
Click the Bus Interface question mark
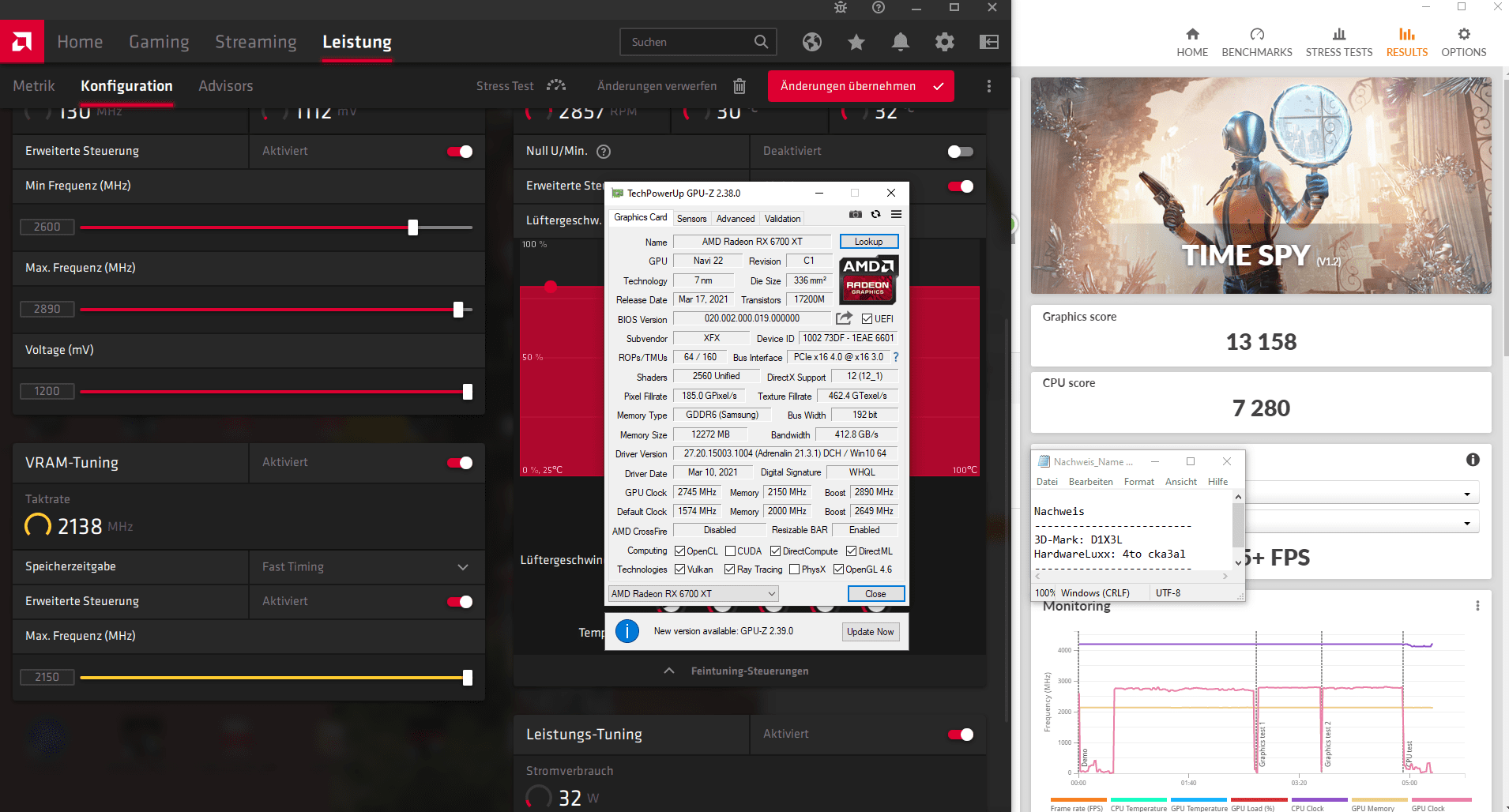[x=896, y=357]
